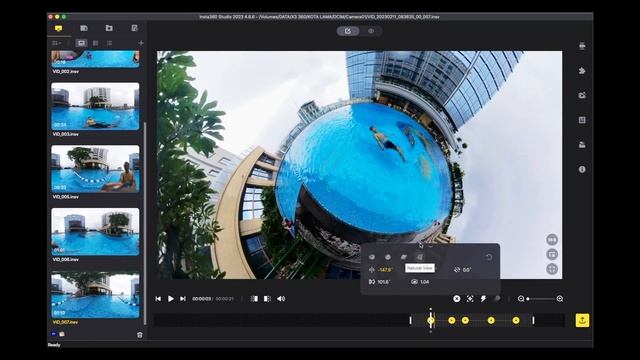Switch file list to detail list view
This screenshot has width=640, height=360.
109,43
